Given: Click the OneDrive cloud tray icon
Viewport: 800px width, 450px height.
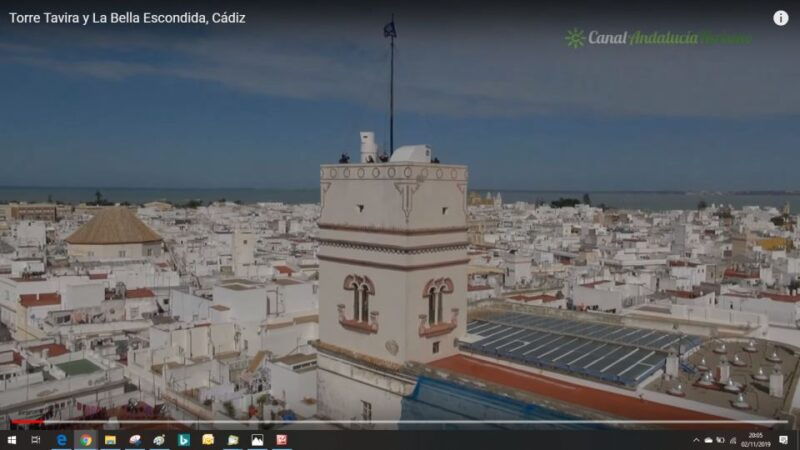Looking at the screenshot, I should pyautogui.click(x=708, y=440).
